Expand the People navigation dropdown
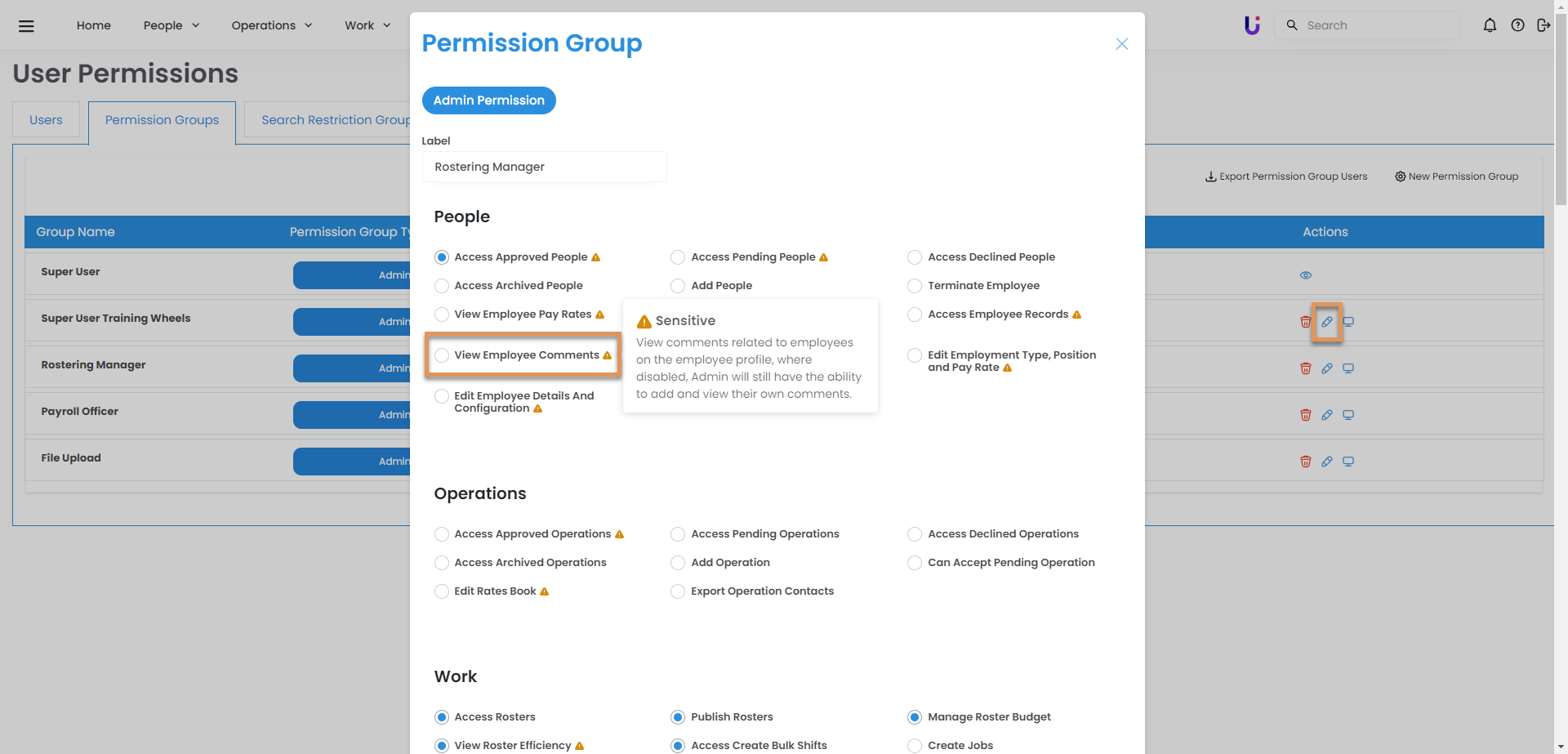The height and width of the screenshot is (754, 1568). 171,25
